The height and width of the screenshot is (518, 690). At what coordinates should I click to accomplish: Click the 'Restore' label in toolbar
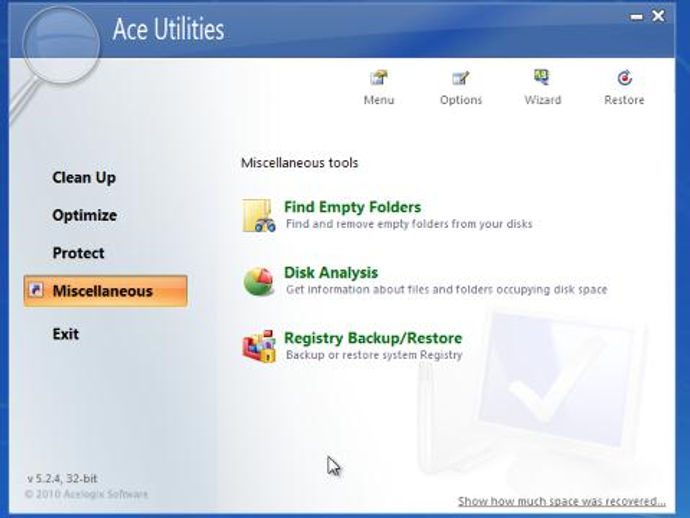click(624, 100)
